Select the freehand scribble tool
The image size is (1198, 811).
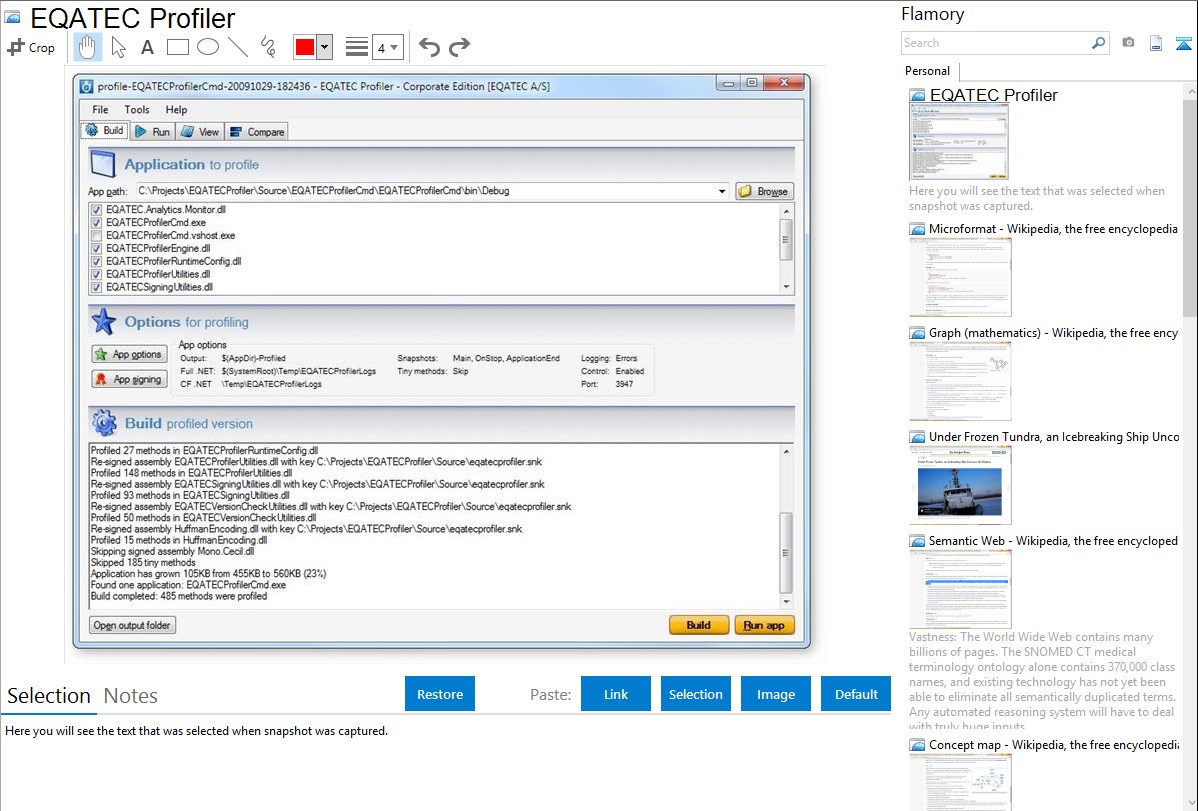coord(268,47)
